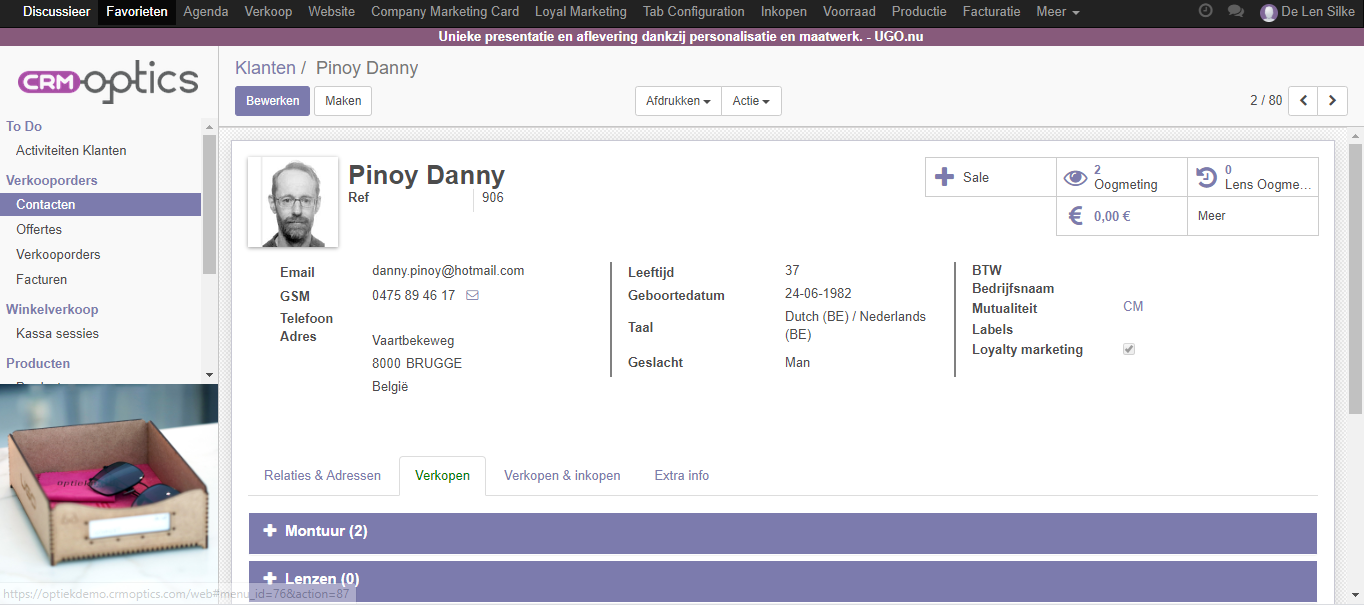The image size is (1364, 608).
Task: Click the eye icon for Oogmeting
Action: coord(1075,178)
